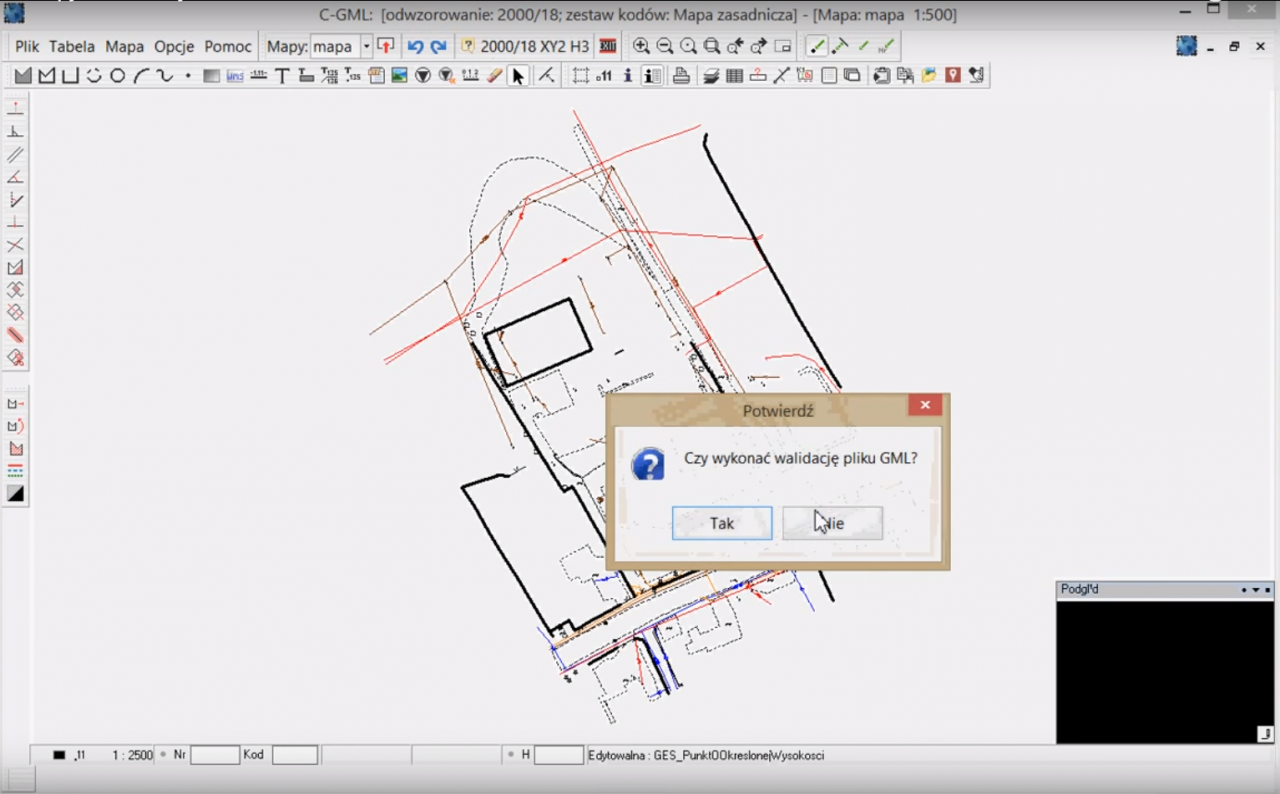Toggle the arrow pointer selection mode
1280x794 pixels.
tap(517, 76)
